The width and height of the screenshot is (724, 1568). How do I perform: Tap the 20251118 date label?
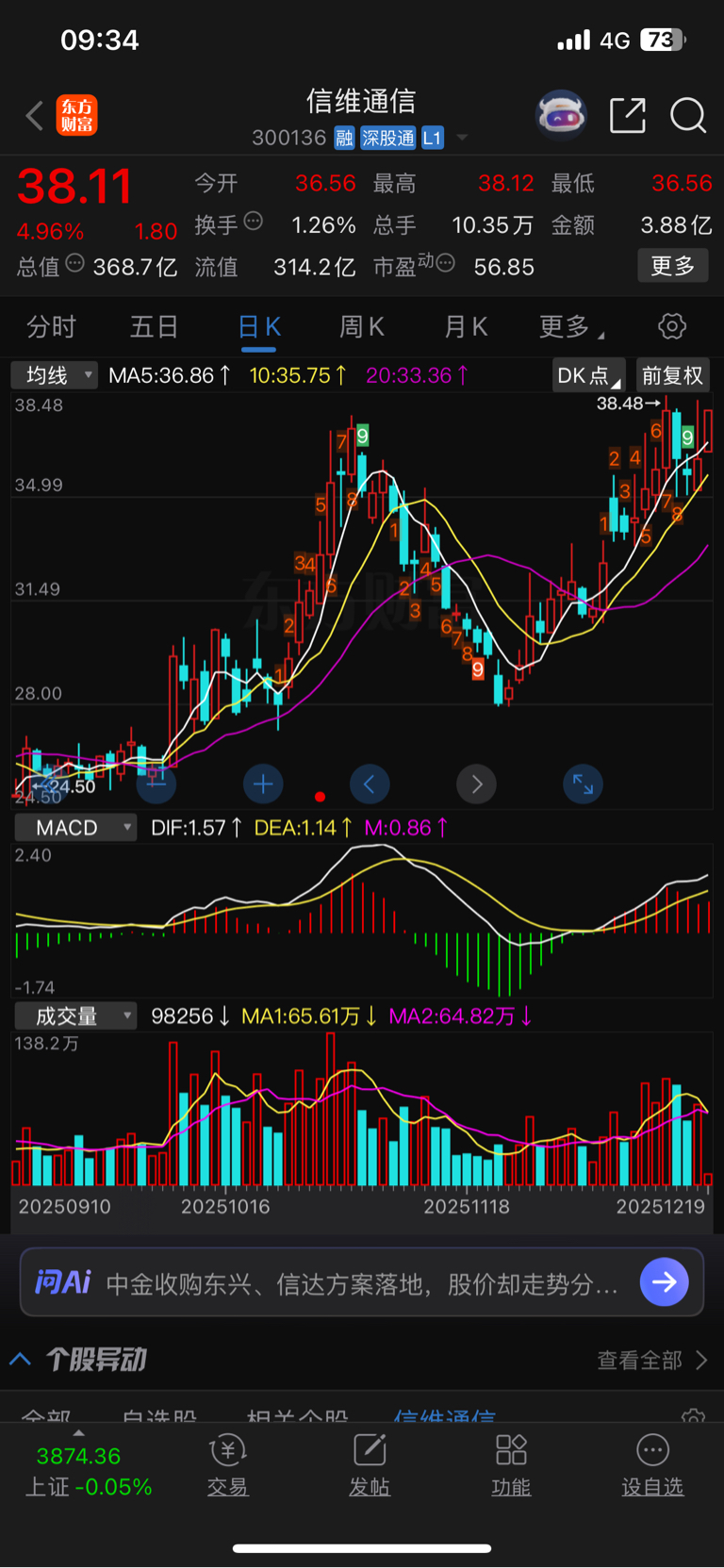point(467,1207)
